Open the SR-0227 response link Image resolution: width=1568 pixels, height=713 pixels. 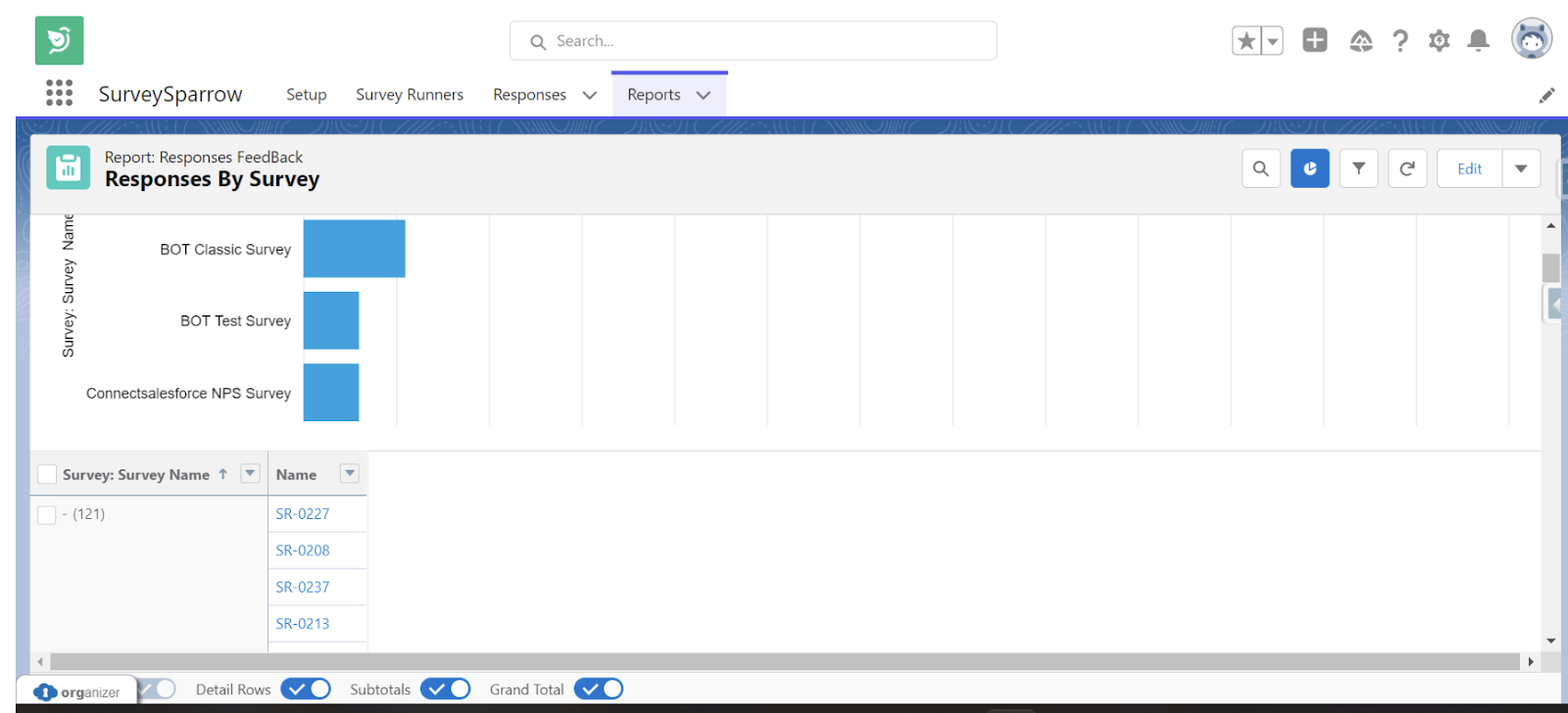tap(302, 514)
